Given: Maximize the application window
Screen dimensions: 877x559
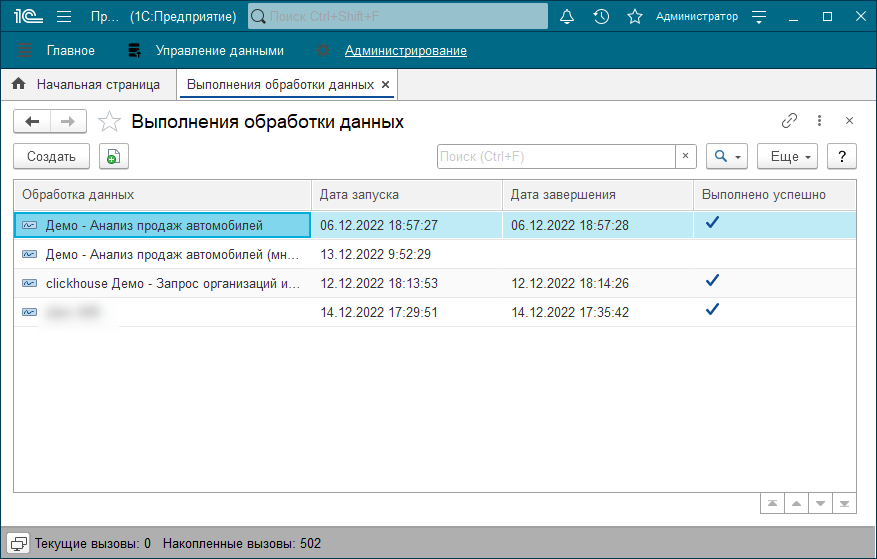Looking at the screenshot, I should tap(827, 16).
